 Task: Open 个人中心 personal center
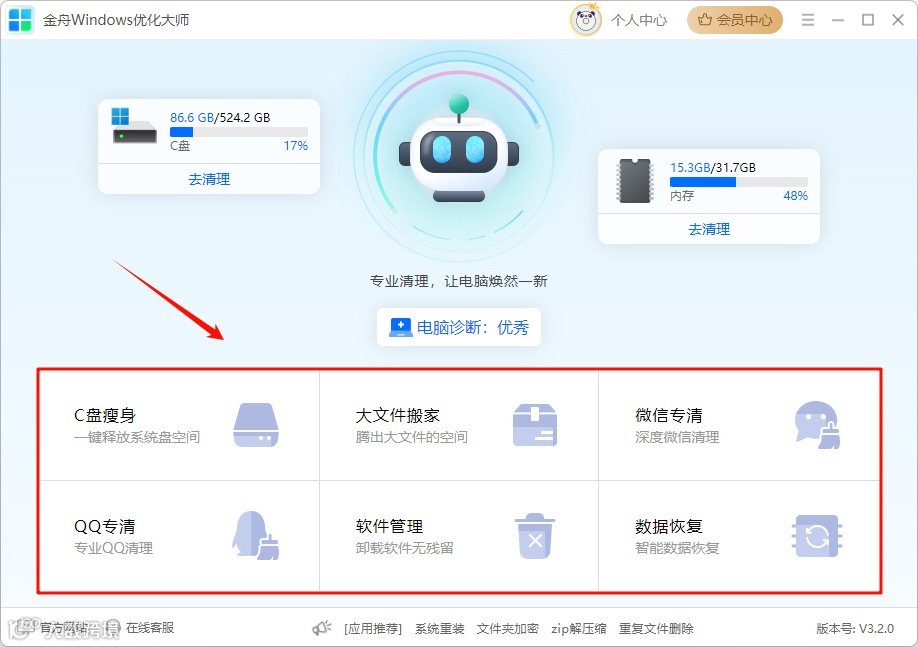(x=639, y=20)
